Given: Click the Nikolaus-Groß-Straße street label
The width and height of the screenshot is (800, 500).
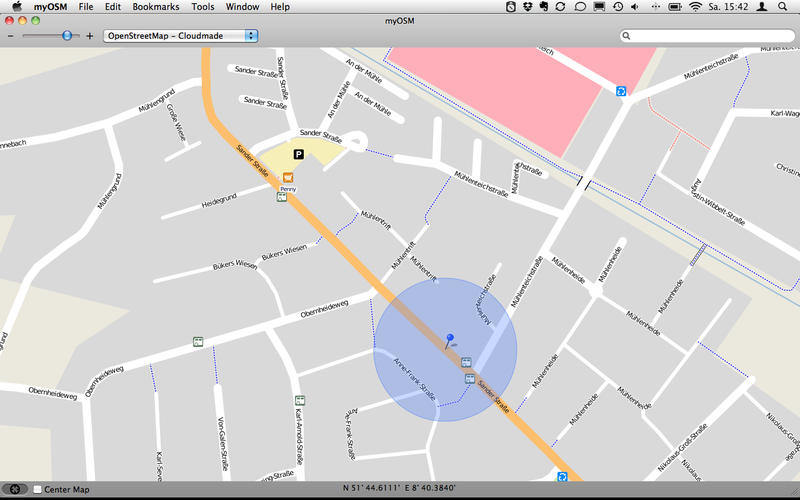Looking at the screenshot, I should pyautogui.click(x=683, y=448).
